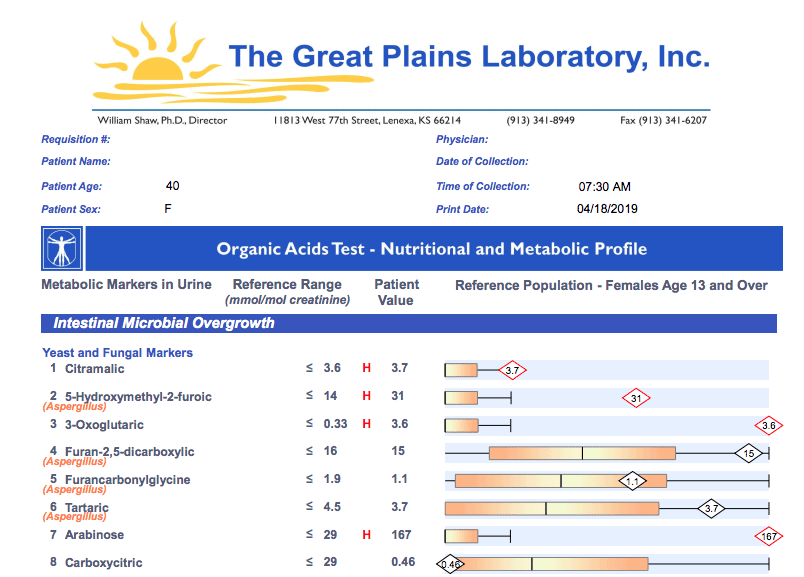This screenshot has width=804, height=577.
Task: Click the Reference Population column header
Action: 611,285
